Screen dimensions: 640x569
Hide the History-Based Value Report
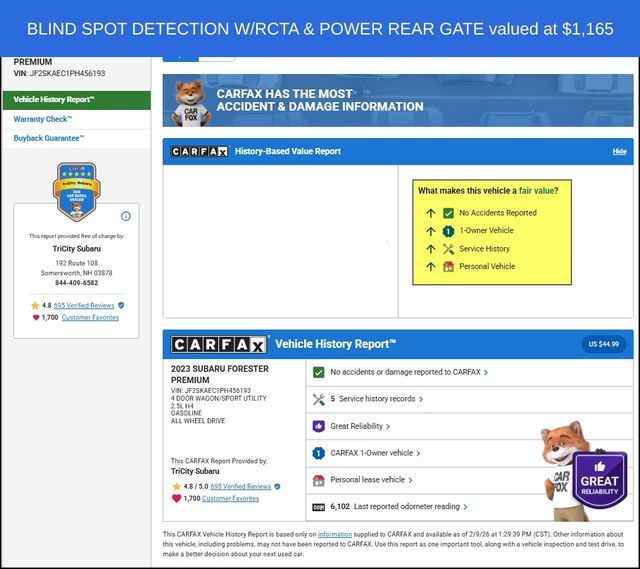619,152
